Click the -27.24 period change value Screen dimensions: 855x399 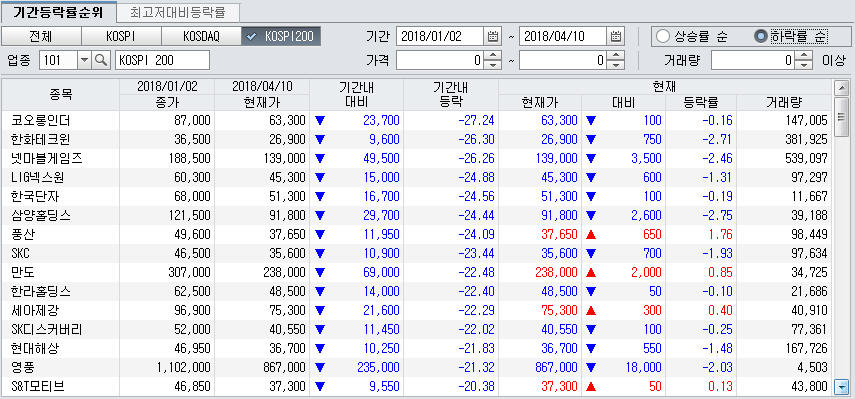pos(476,120)
